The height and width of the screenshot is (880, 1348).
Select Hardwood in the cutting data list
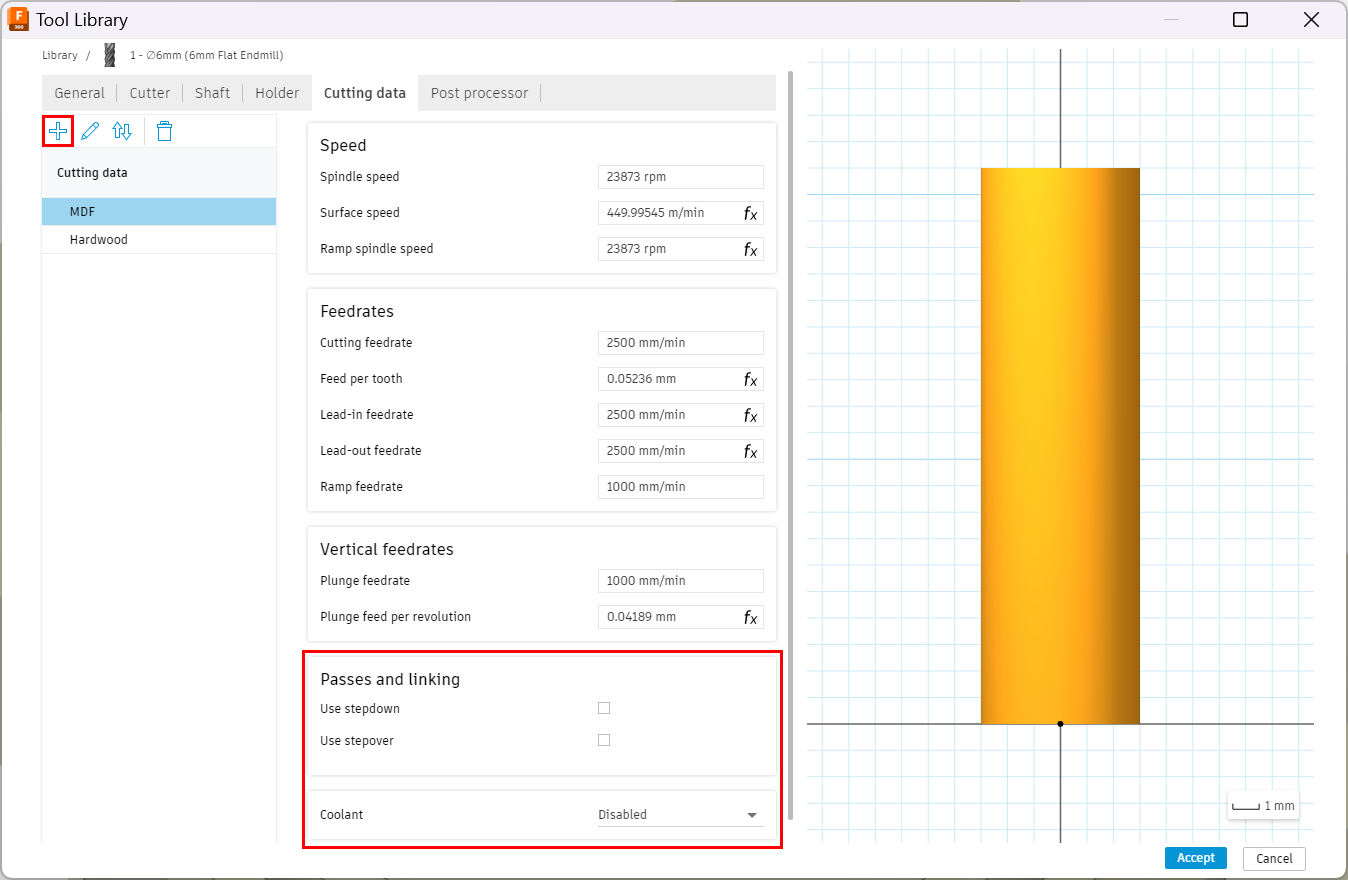pos(99,240)
